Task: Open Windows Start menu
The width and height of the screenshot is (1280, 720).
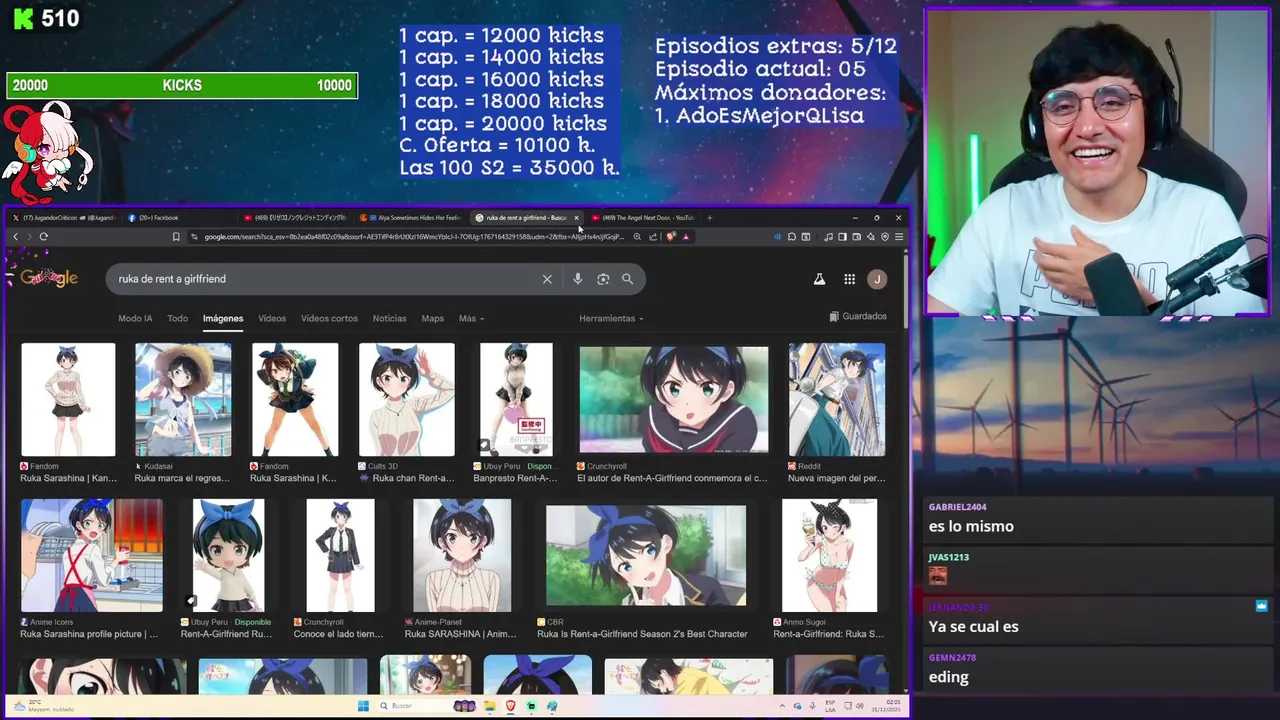Action: coord(363,706)
